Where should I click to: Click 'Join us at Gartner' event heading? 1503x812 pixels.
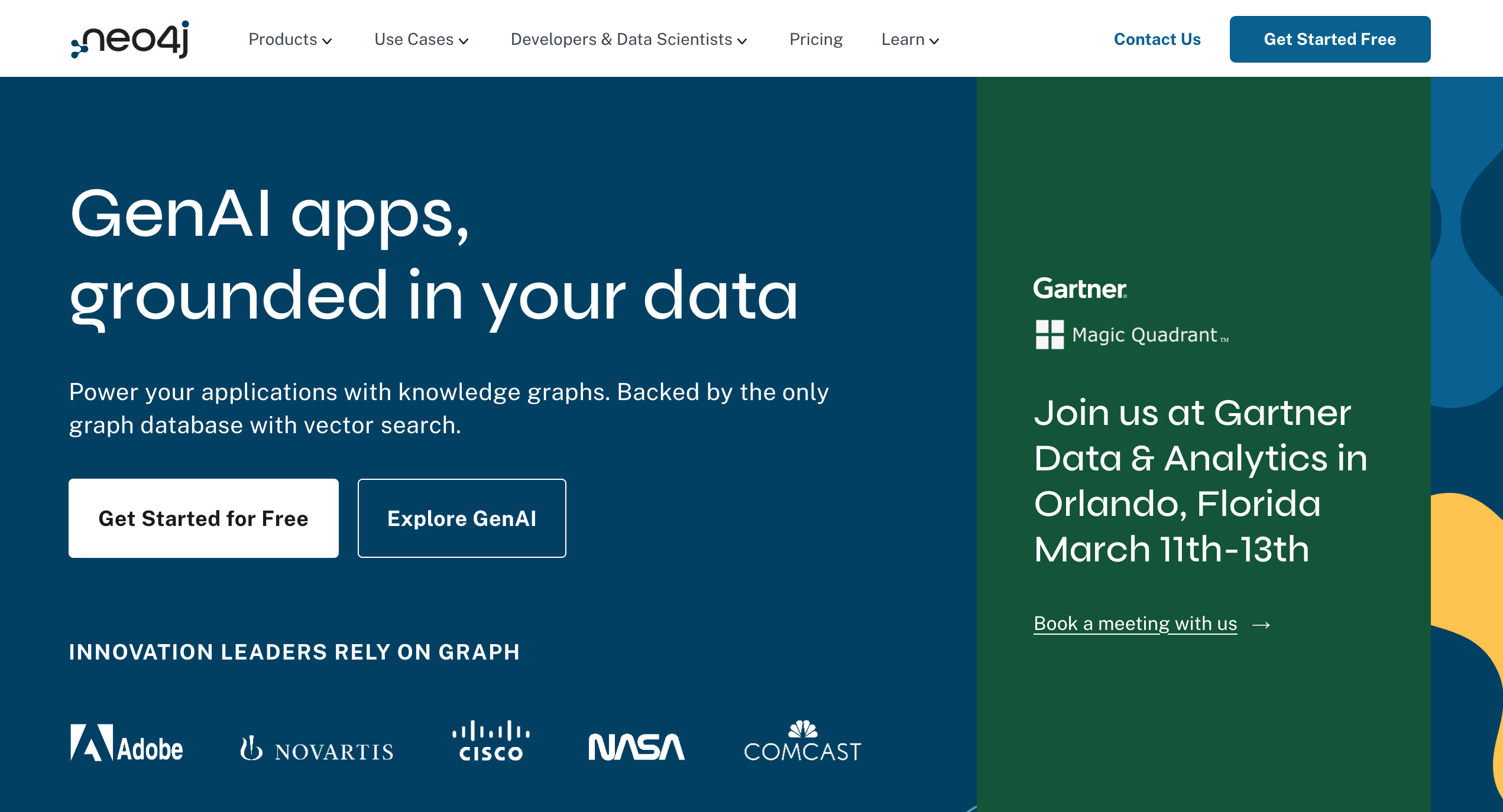click(x=1200, y=480)
